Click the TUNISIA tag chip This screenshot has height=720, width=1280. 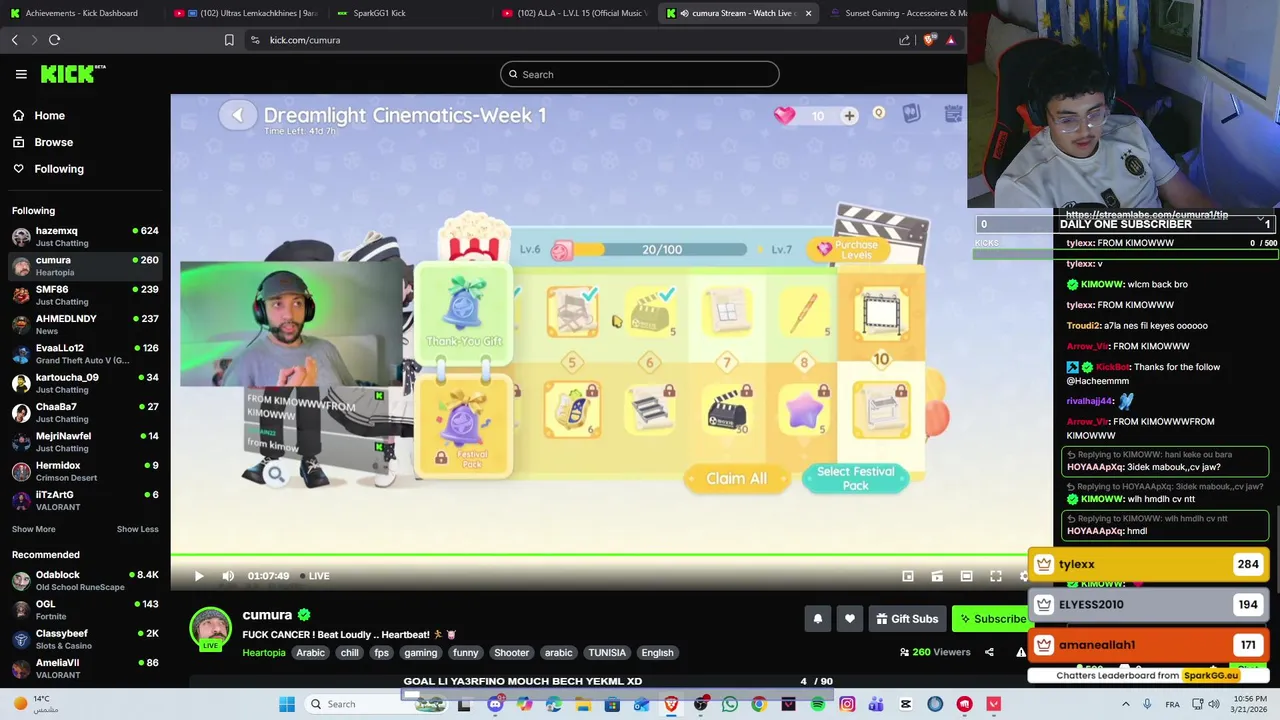click(607, 653)
